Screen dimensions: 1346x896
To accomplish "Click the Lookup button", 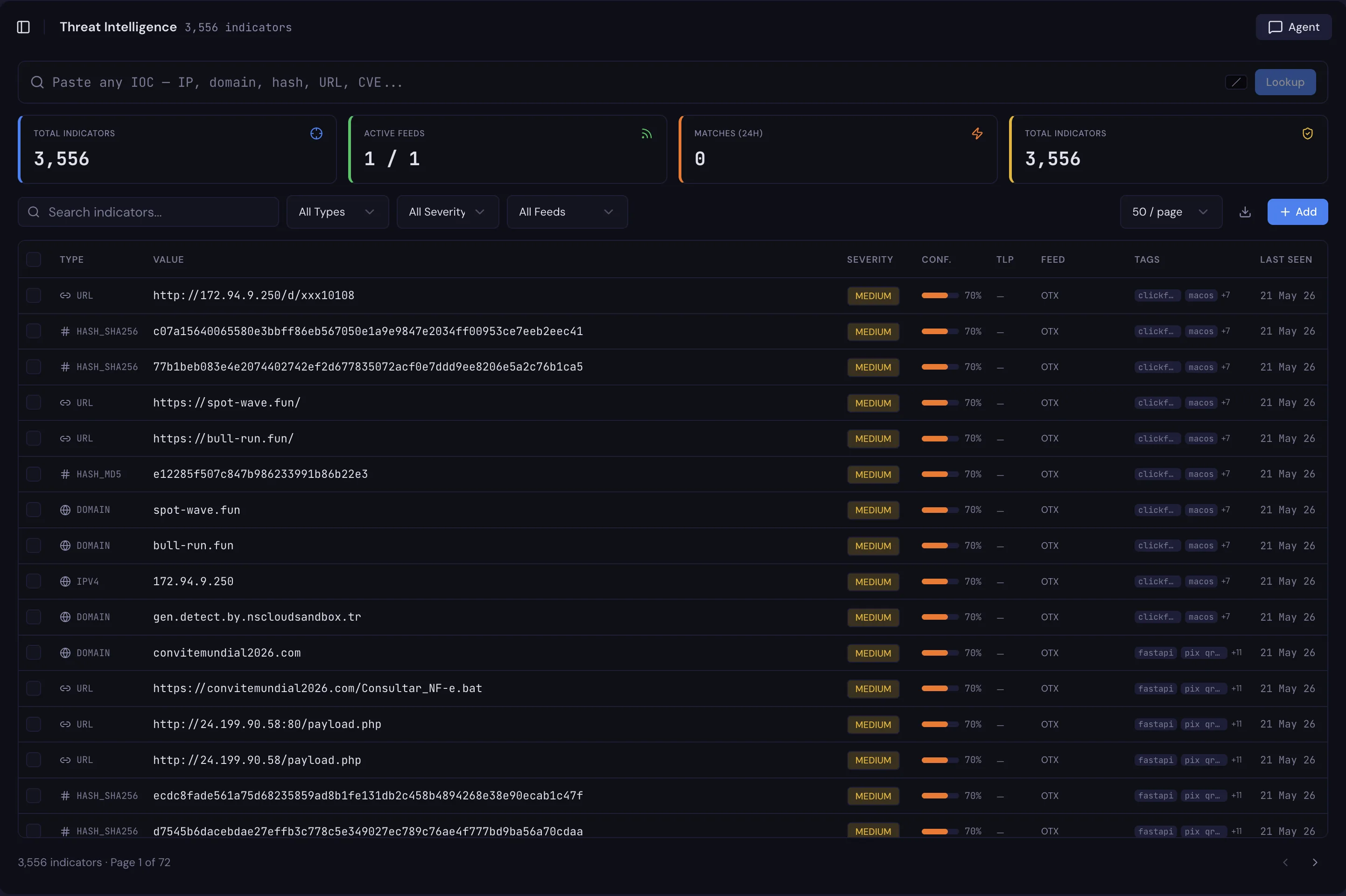I will point(1285,82).
